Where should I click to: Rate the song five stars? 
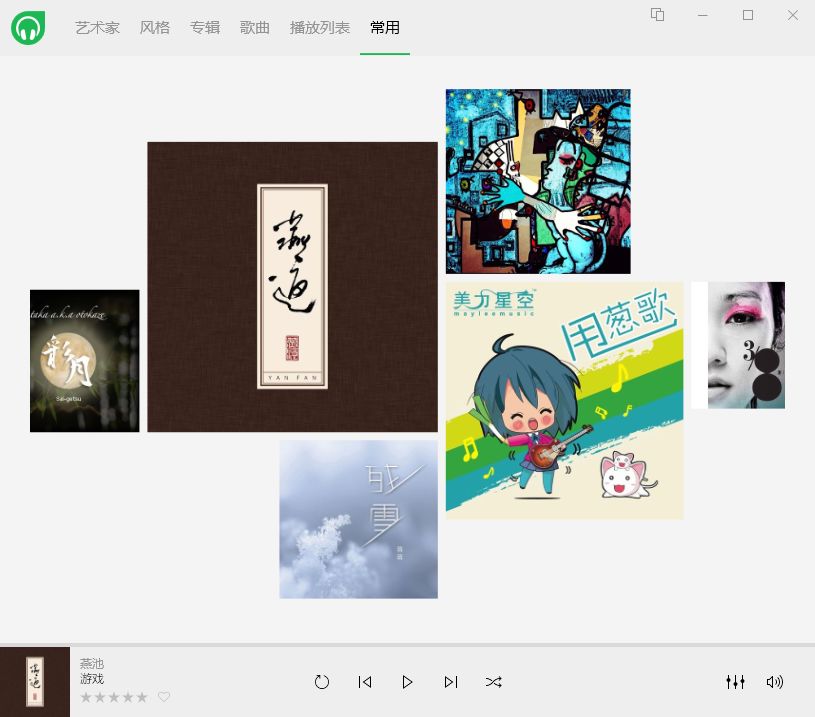[x=142, y=697]
